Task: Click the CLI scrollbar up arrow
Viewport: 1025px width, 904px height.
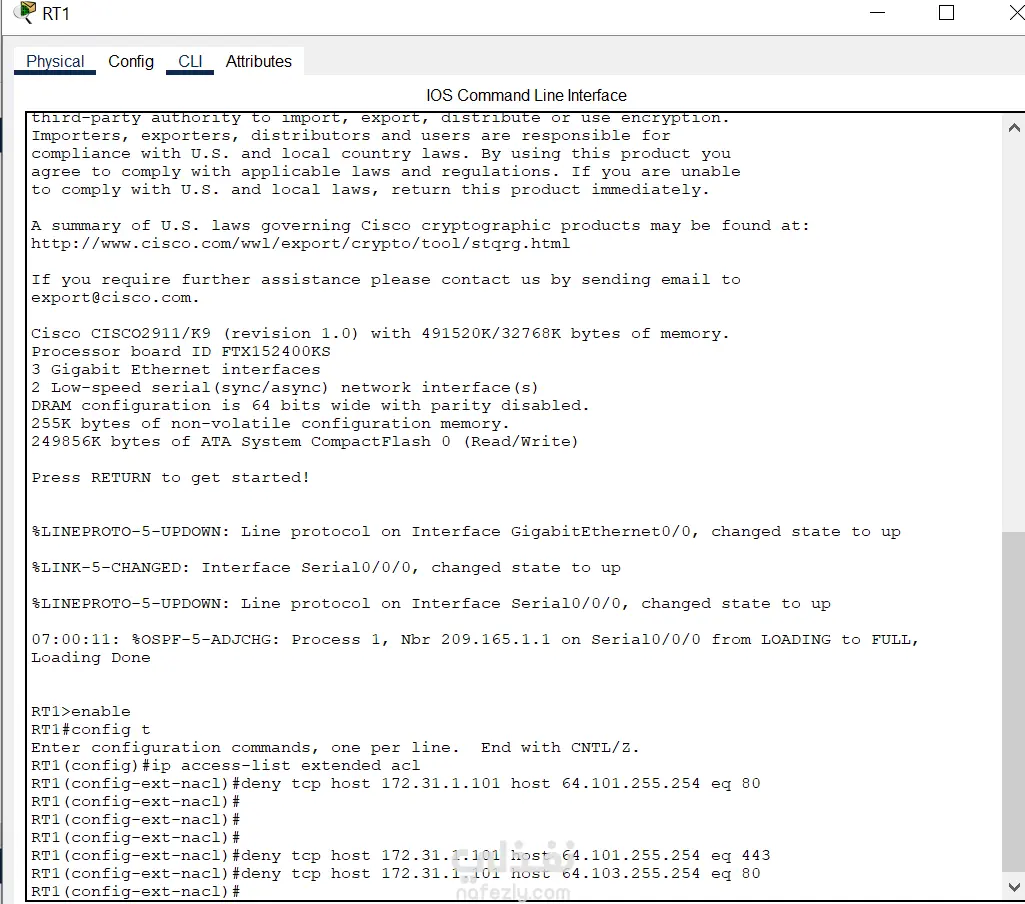Action: [x=1014, y=128]
